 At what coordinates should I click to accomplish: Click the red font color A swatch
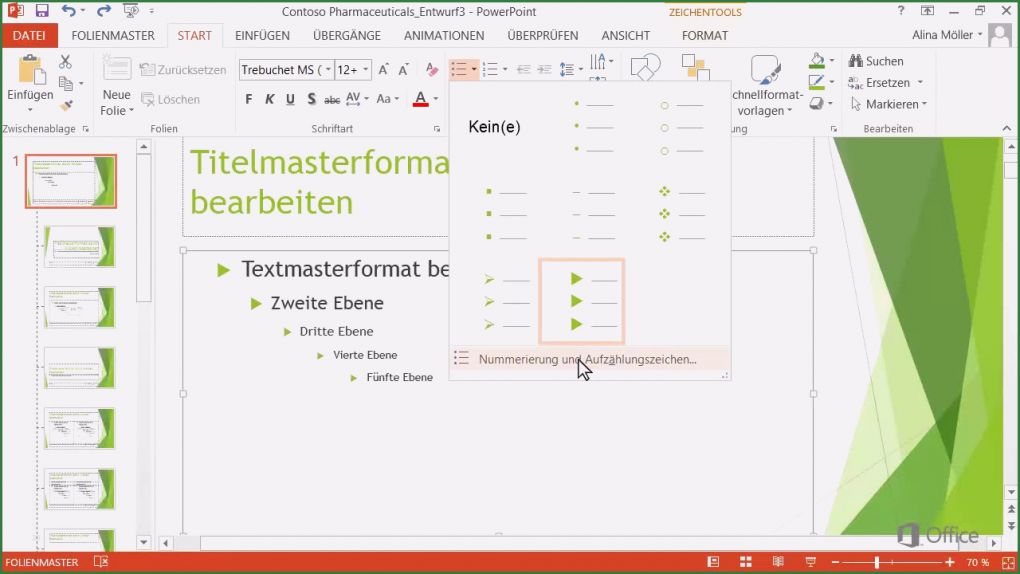(x=421, y=99)
